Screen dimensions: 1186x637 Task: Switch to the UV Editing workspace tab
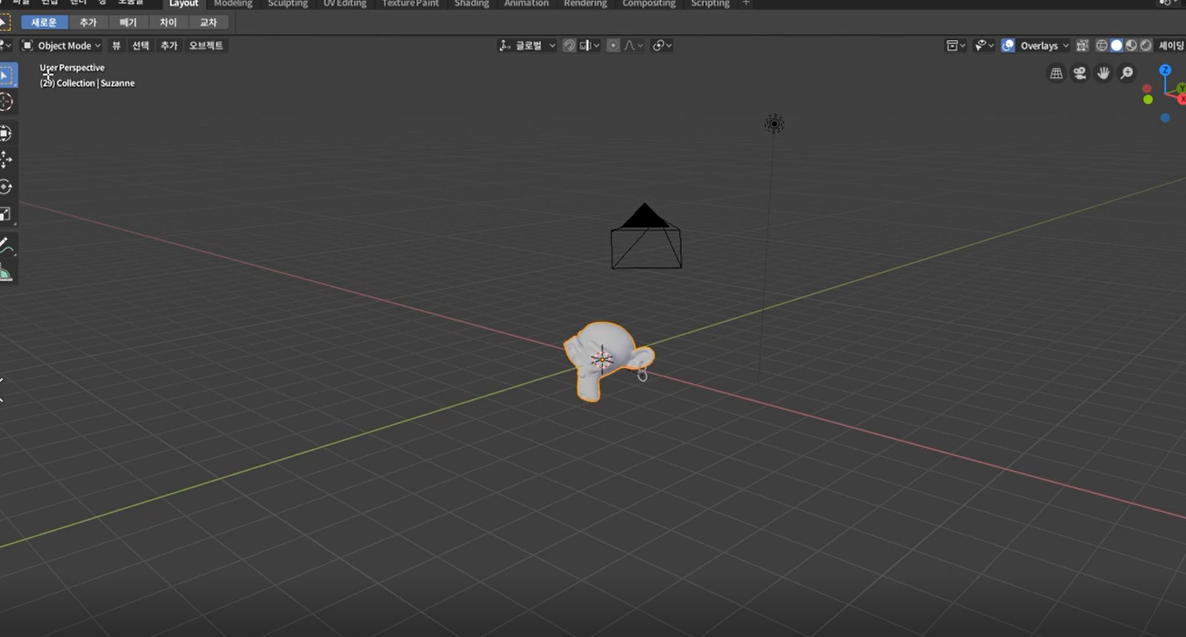pos(345,4)
